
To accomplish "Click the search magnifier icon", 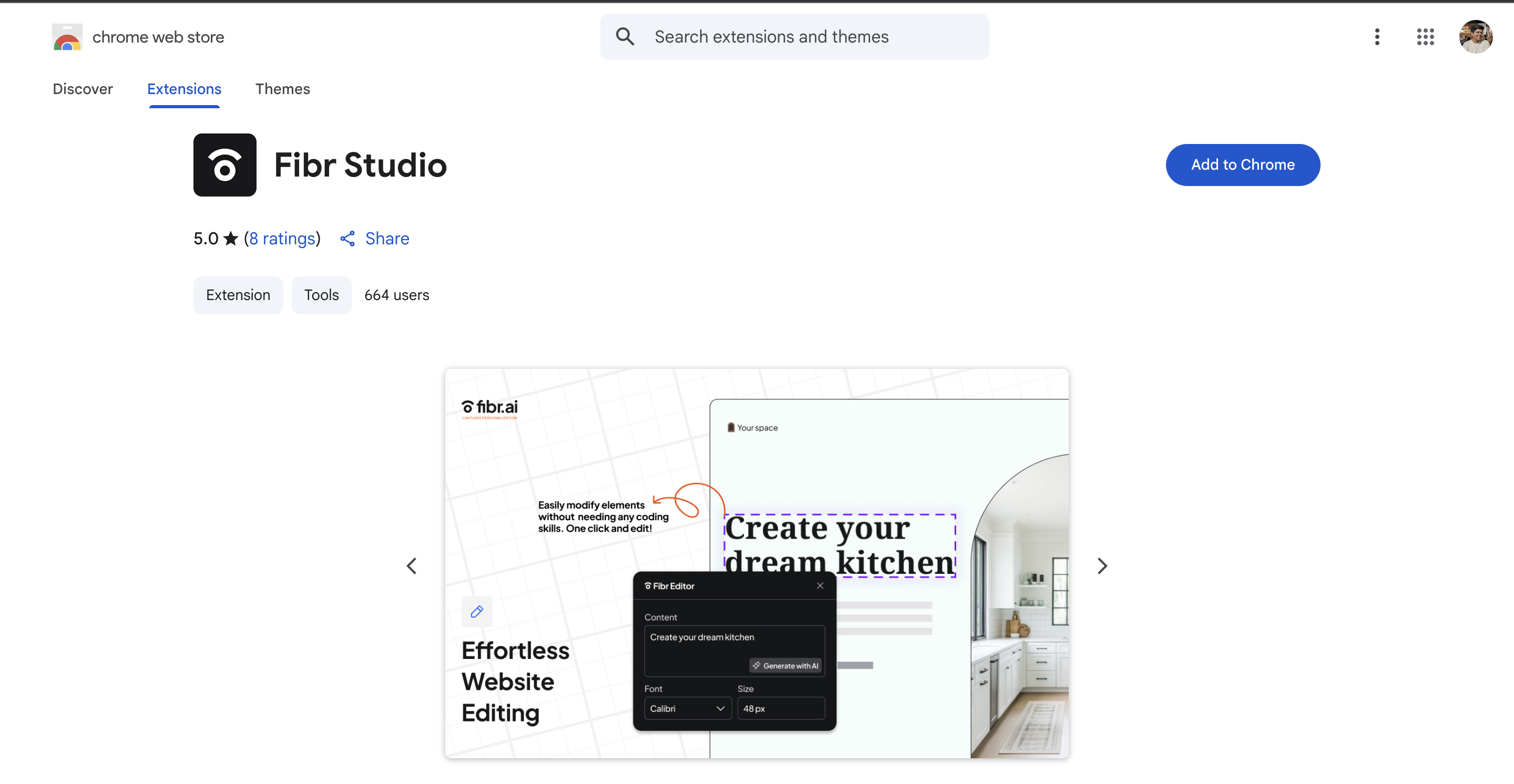I will click(x=625, y=37).
